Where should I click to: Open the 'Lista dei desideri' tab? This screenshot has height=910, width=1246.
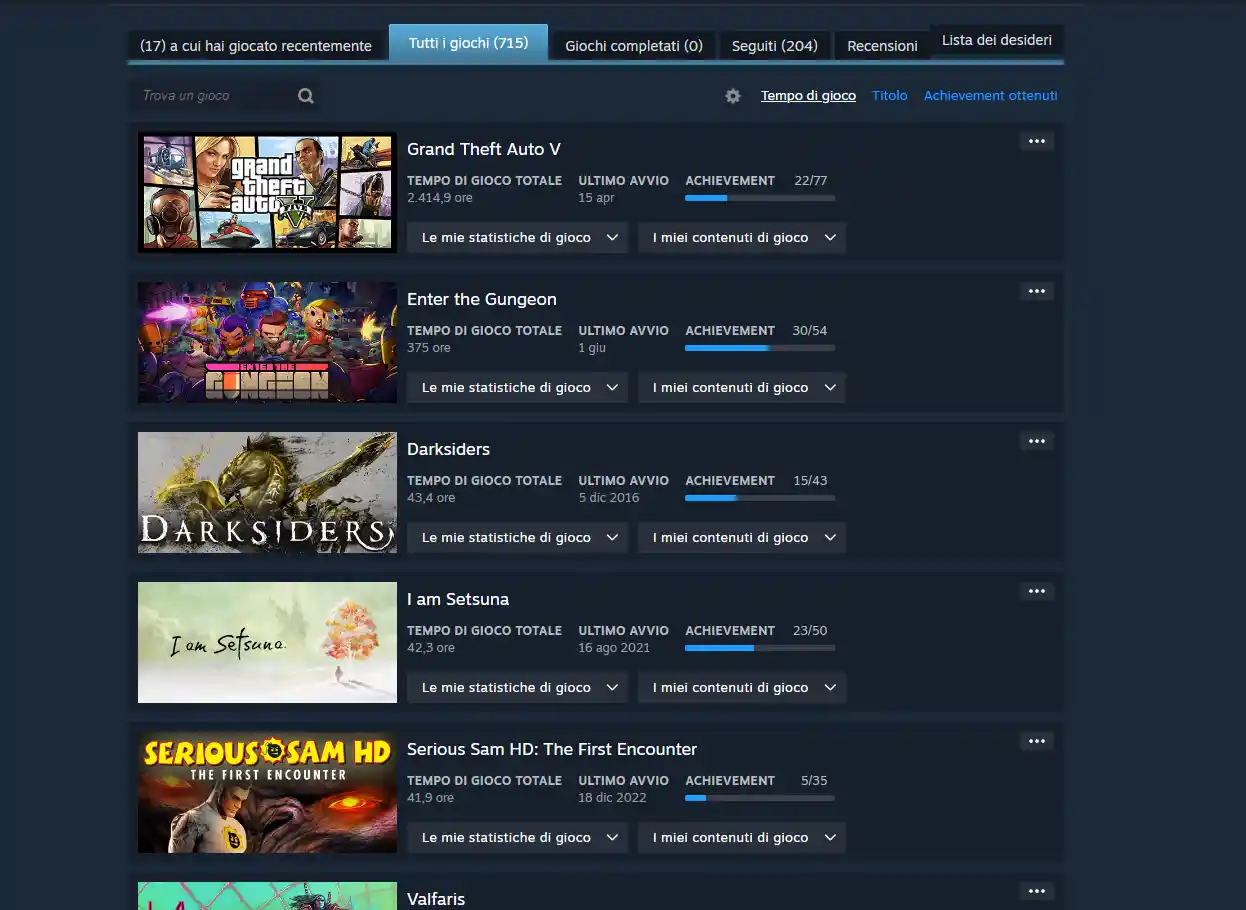pos(997,41)
